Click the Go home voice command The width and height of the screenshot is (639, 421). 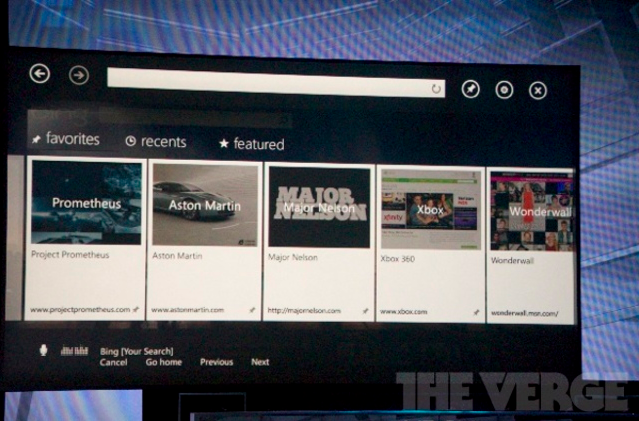coord(164,362)
